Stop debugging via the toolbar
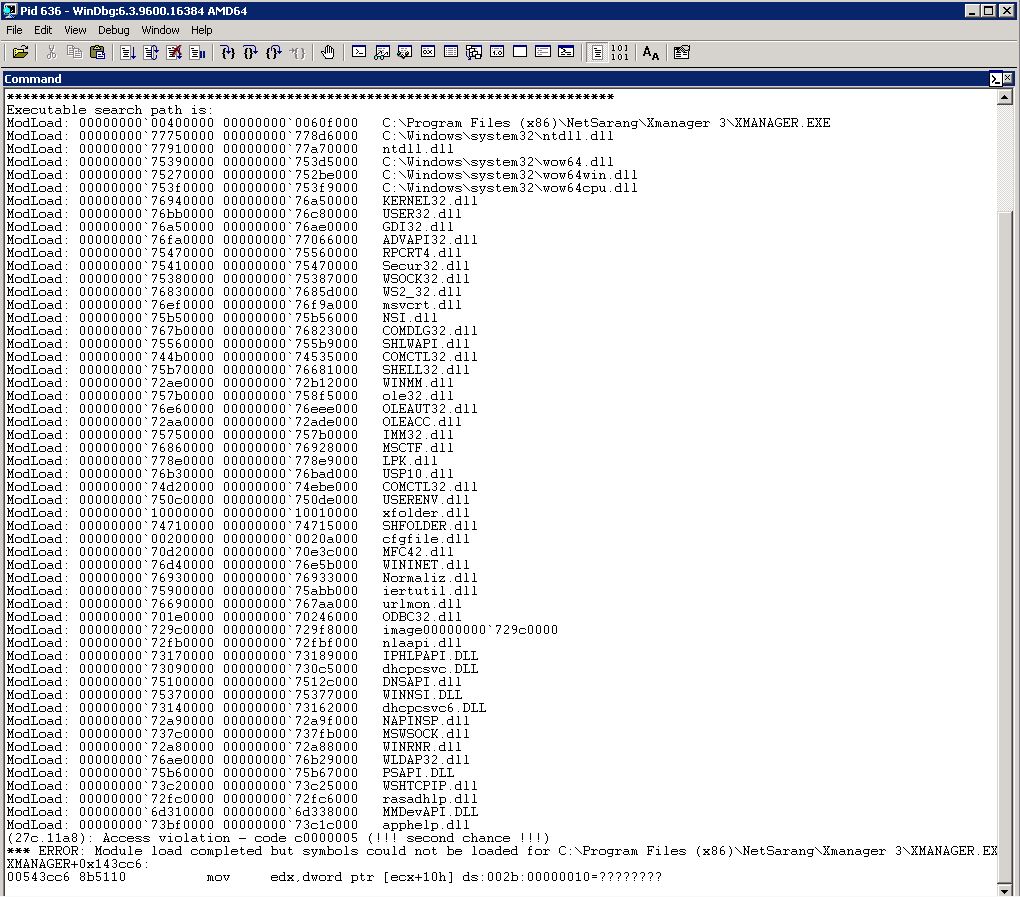 176,52
